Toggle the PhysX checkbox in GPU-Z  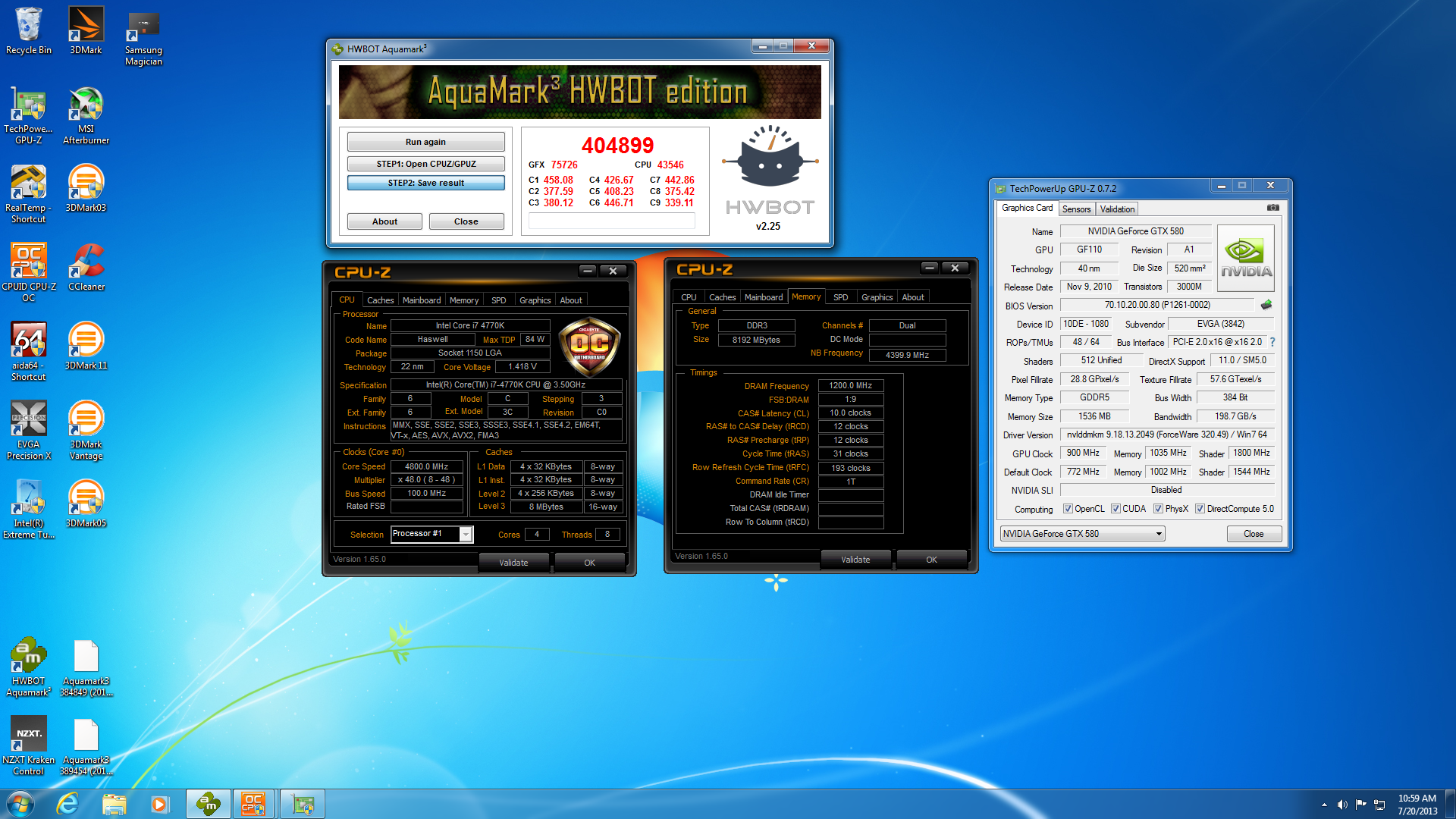click(x=1158, y=509)
